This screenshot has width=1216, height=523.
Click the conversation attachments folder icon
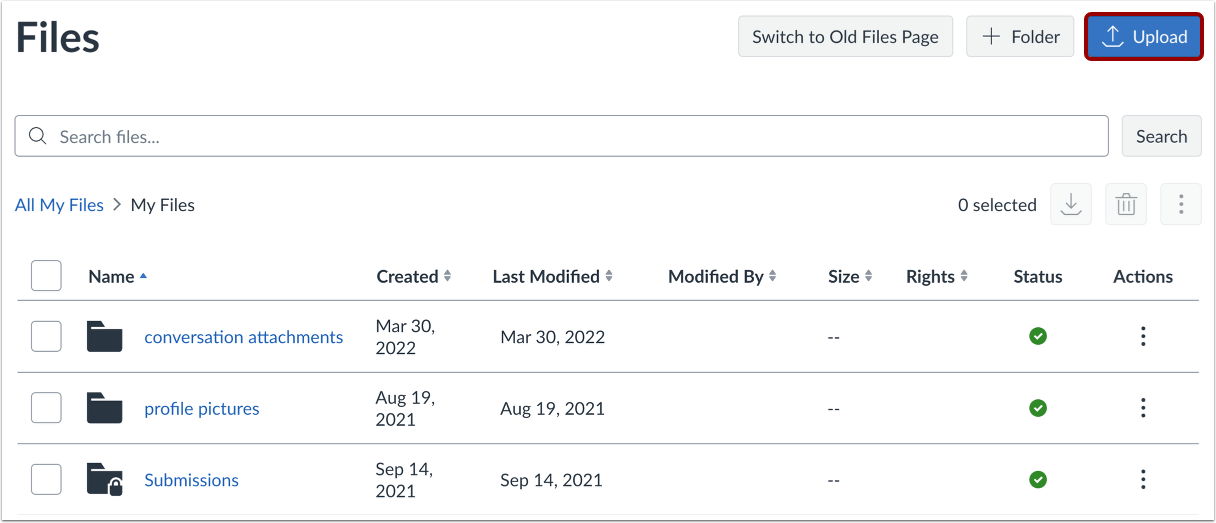(104, 337)
